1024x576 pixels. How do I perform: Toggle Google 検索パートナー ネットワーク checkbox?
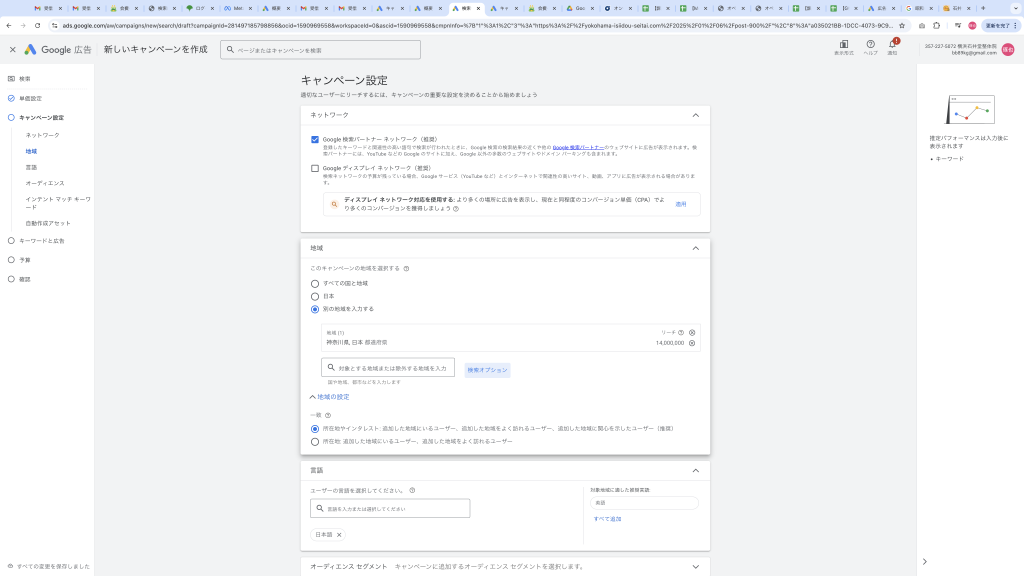pyautogui.click(x=315, y=140)
